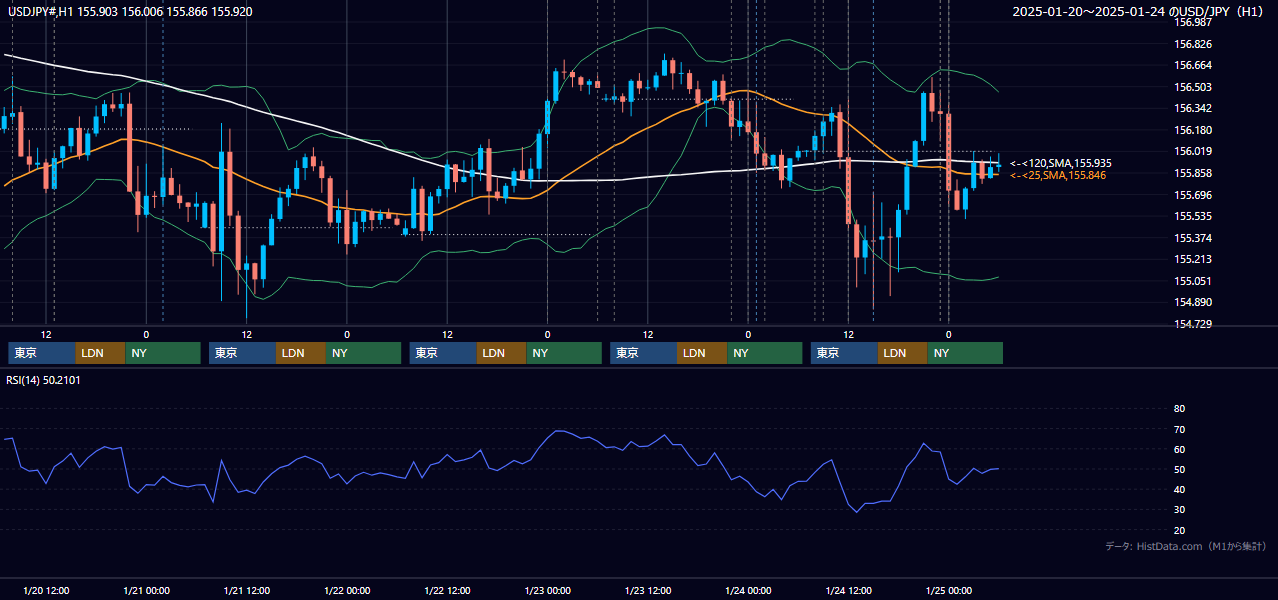Image resolution: width=1278 pixels, height=600 pixels.
Task: Click the NY session box for January 20
Action: tap(163, 353)
